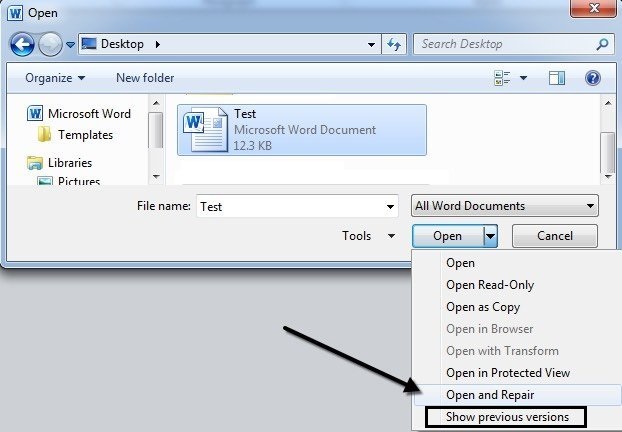Open the view options dropdown arrow
This screenshot has width=622, height=432.
click(x=524, y=78)
